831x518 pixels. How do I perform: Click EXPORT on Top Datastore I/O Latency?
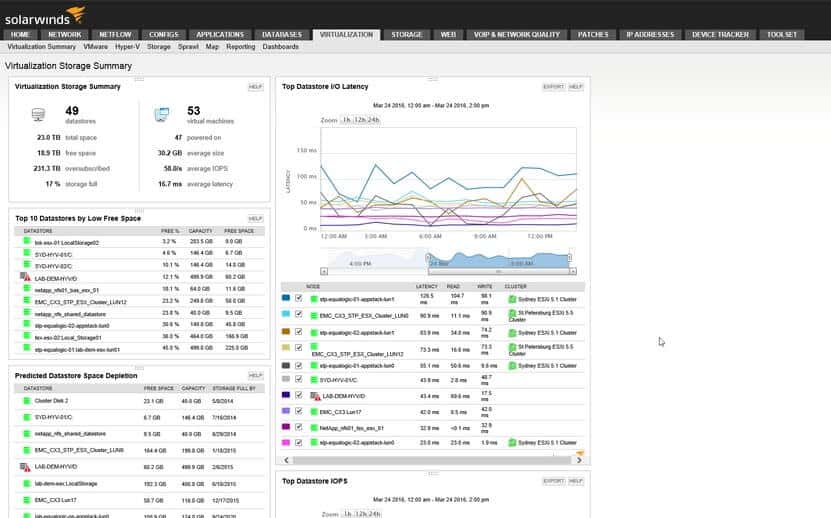click(x=553, y=86)
